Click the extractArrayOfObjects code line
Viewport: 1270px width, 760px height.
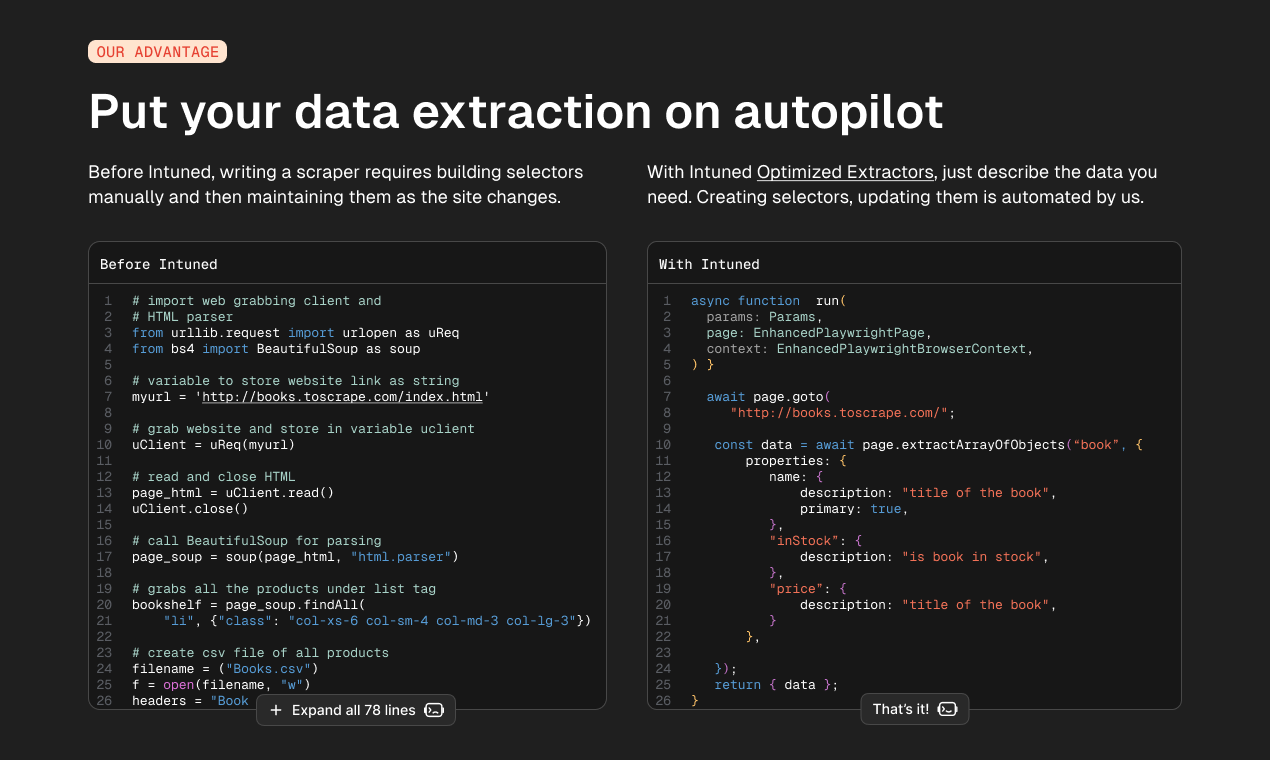(928, 445)
